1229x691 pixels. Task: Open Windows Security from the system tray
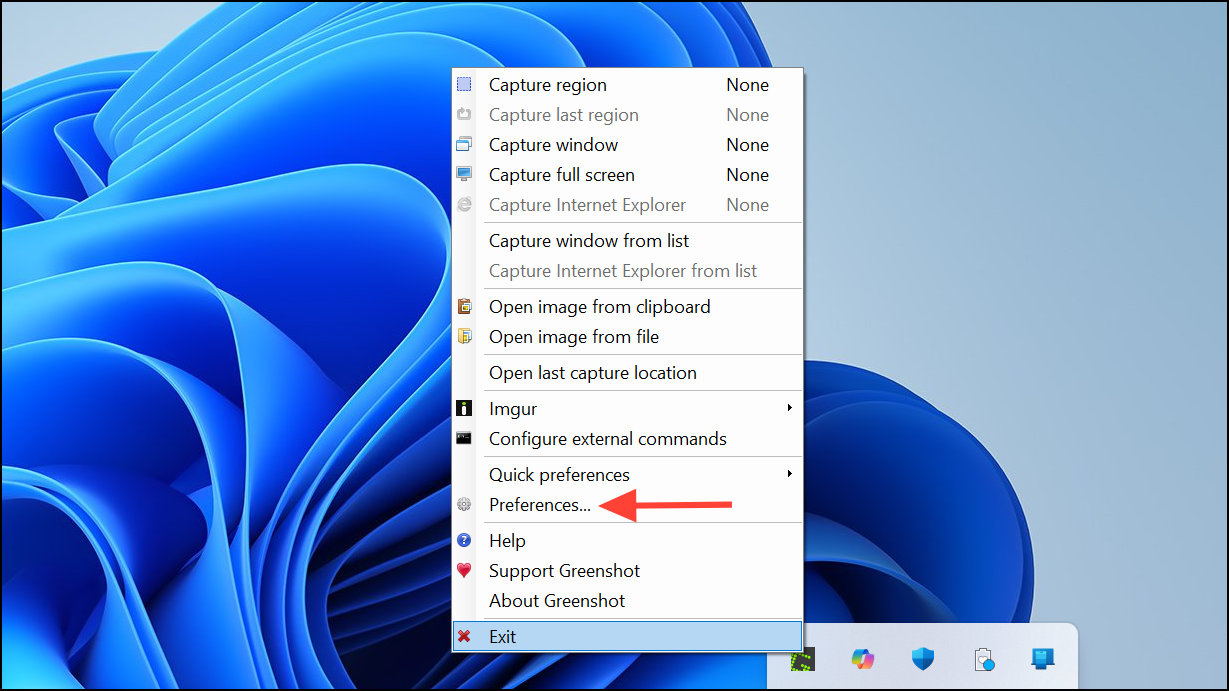[x=922, y=659]
